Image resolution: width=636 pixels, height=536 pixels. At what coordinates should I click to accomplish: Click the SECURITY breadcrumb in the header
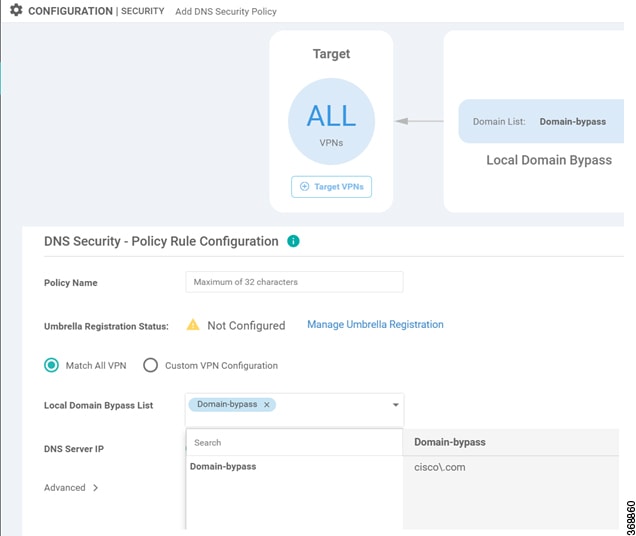click(x=143, y=11)
